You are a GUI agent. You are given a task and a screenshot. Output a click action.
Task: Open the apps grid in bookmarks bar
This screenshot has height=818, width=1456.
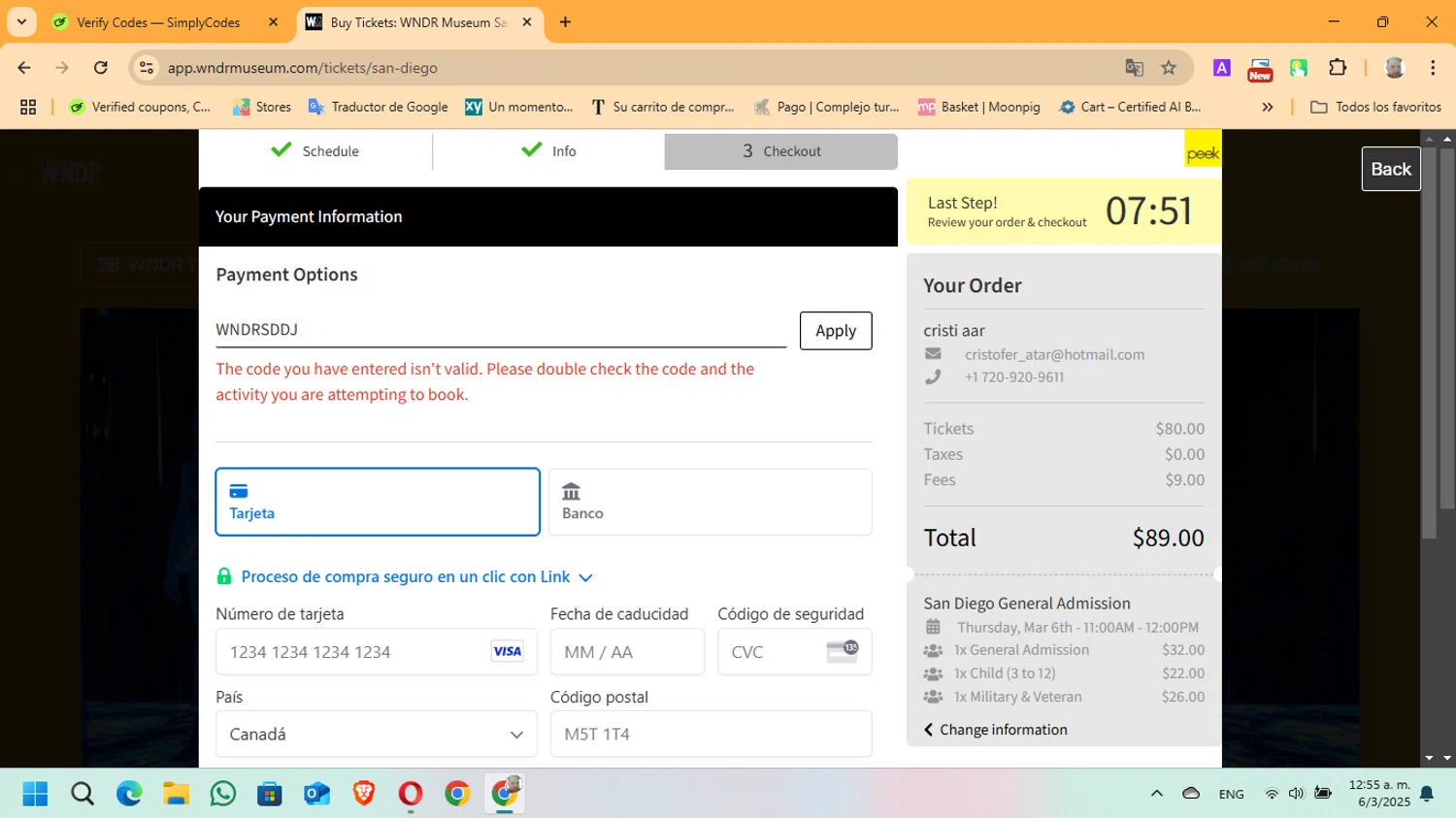point(28,107)
